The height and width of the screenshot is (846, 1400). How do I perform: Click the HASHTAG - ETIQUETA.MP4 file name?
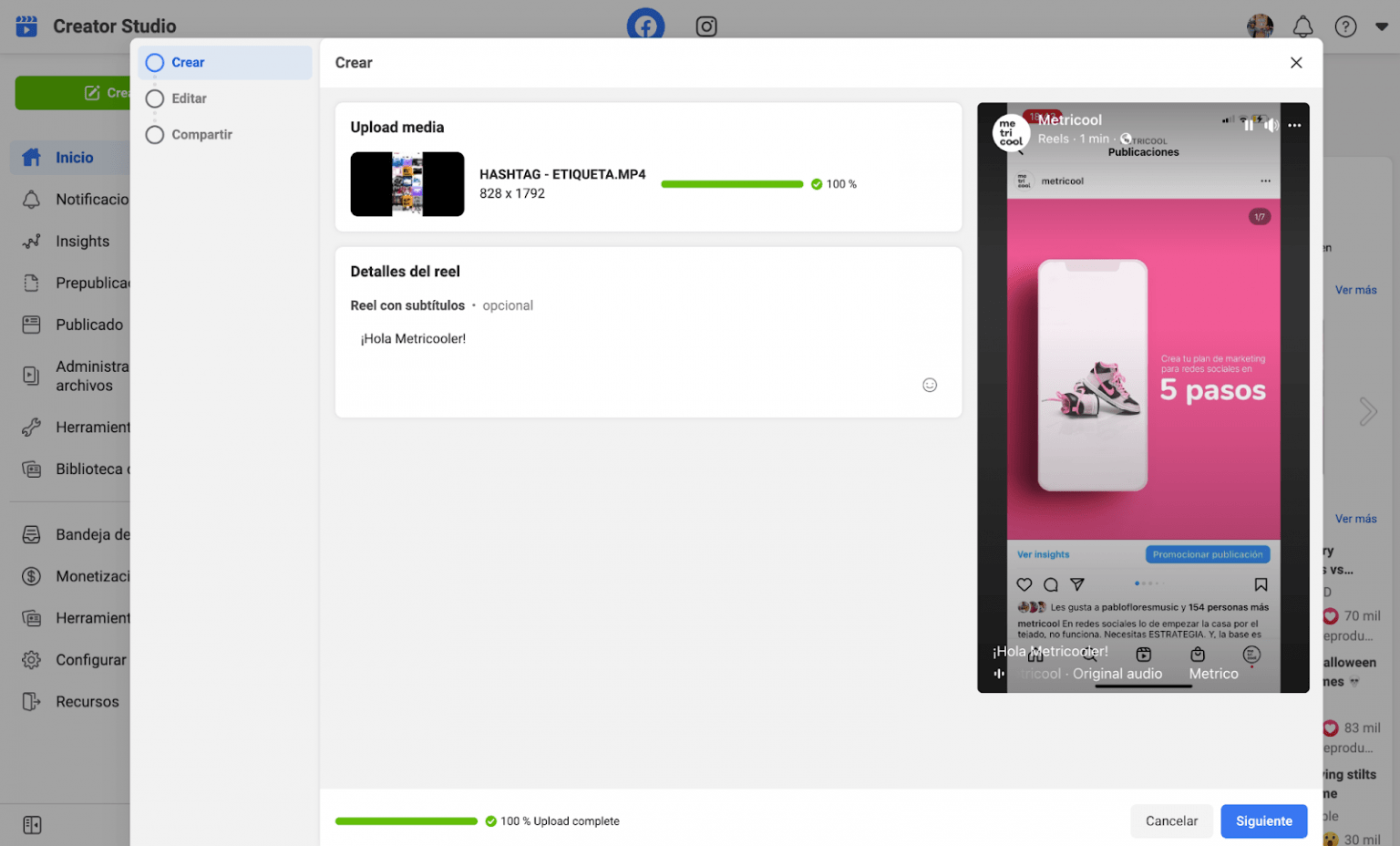(x=562, y=174)
